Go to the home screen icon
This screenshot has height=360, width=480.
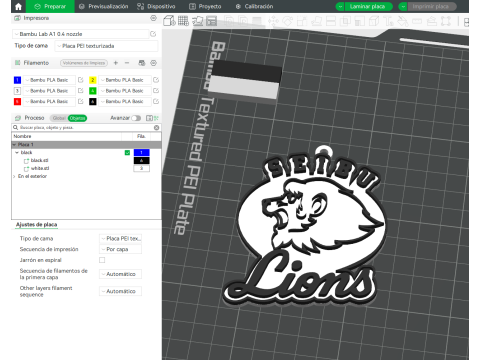[18, 6]
